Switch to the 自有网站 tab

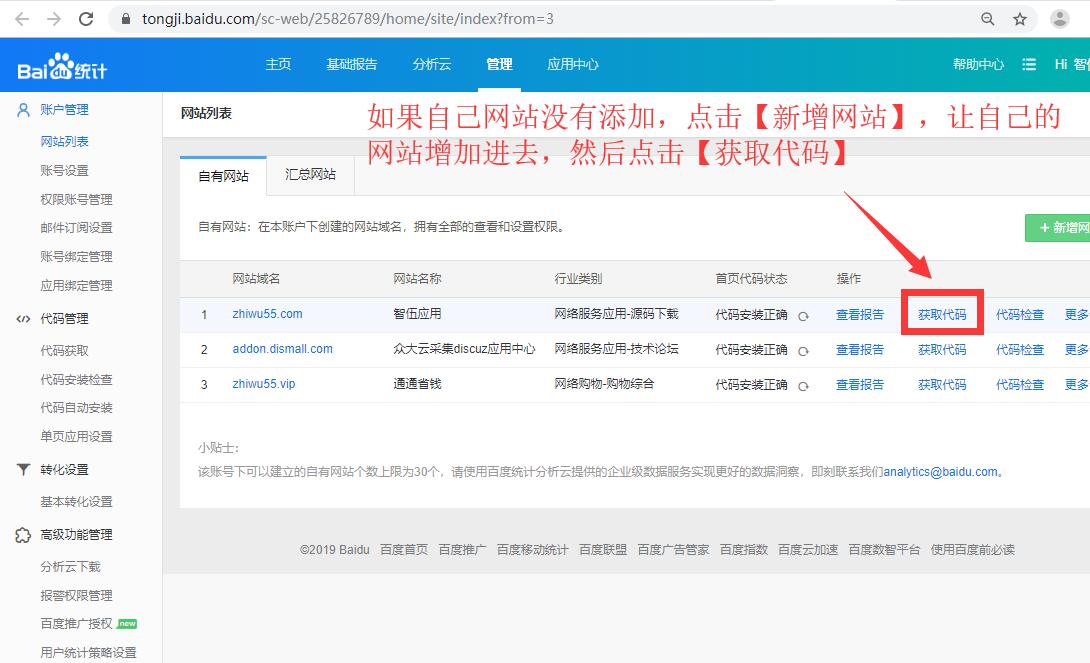(223, 176)
